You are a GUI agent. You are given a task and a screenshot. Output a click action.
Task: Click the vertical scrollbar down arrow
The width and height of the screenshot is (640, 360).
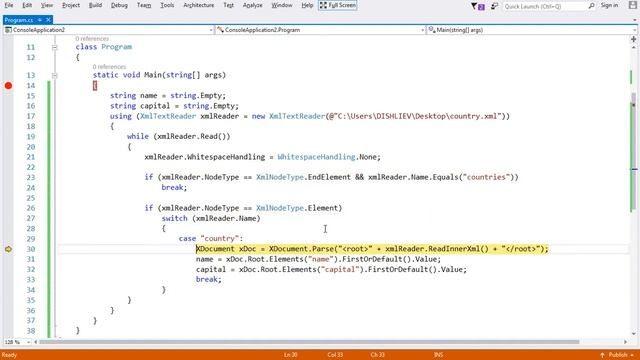(634, 334)
